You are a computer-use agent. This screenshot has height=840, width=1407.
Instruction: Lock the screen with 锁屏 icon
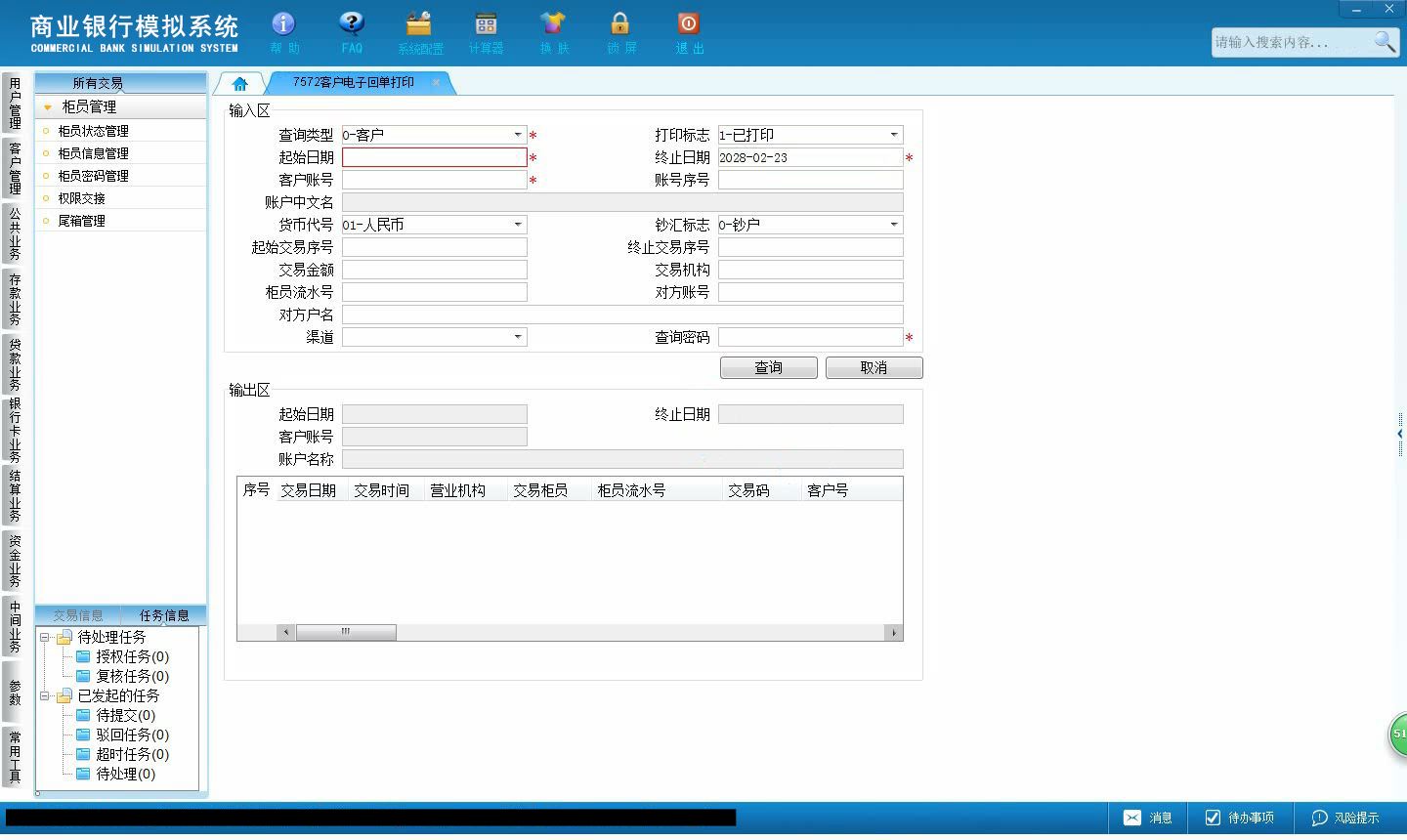[620, 32]
